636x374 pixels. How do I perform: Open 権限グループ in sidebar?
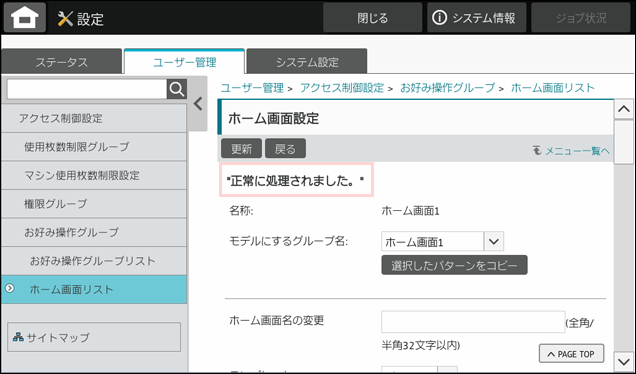coord(94,204)
